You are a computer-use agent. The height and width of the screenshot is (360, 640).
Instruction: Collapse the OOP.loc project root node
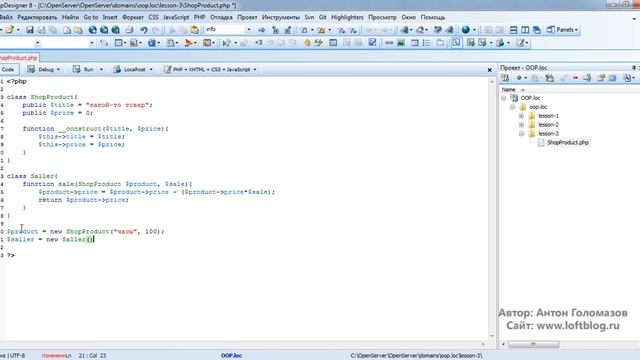(x=504, y=98)
